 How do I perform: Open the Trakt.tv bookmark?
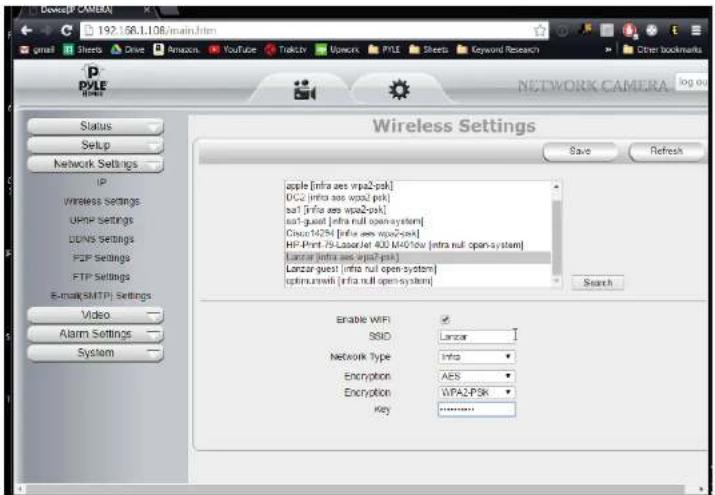(286, 50)
